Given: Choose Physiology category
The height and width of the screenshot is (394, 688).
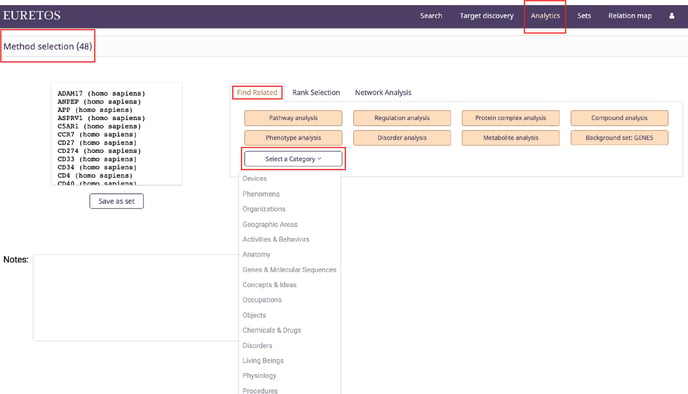Looking at the screenshot, I should click(x=259, y=376).
